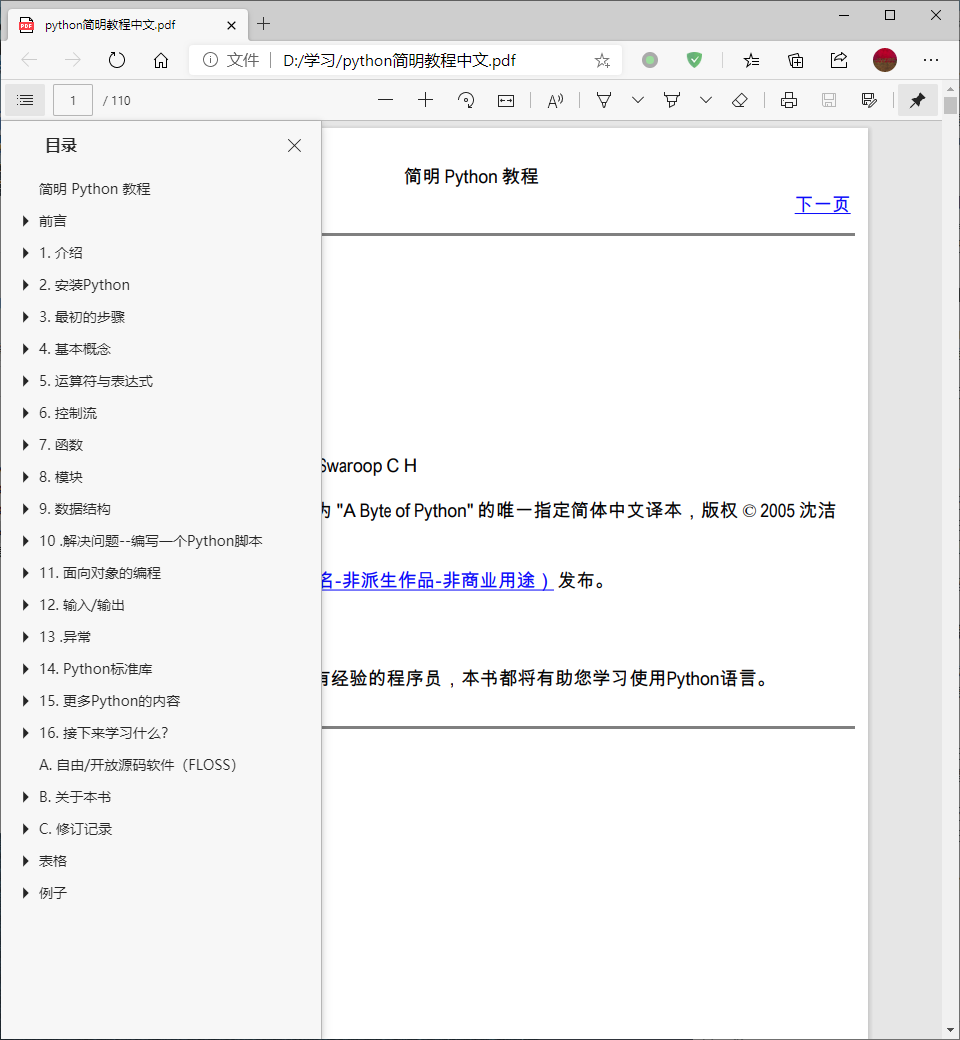Expand the 6. 控制流 chapter
960x1040 pixels.
[25, 413]
